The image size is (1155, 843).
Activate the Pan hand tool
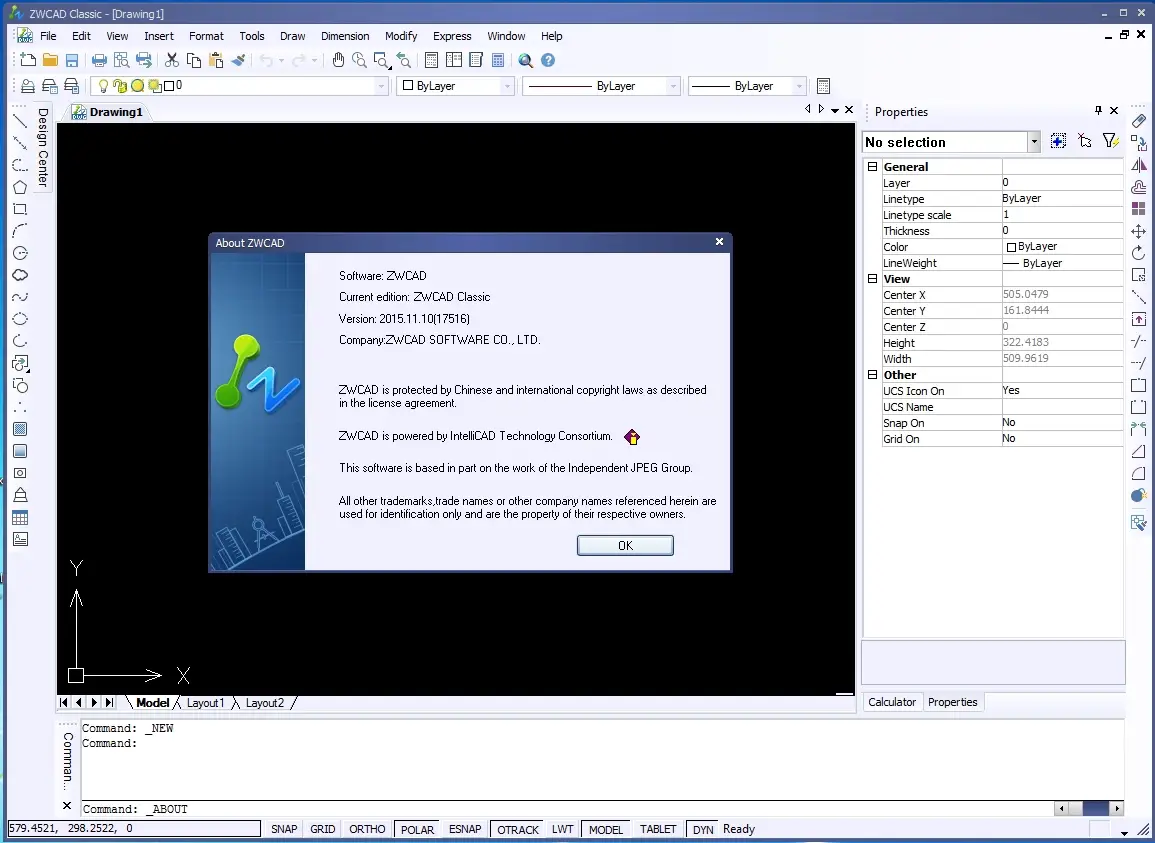tap(338, 60)
